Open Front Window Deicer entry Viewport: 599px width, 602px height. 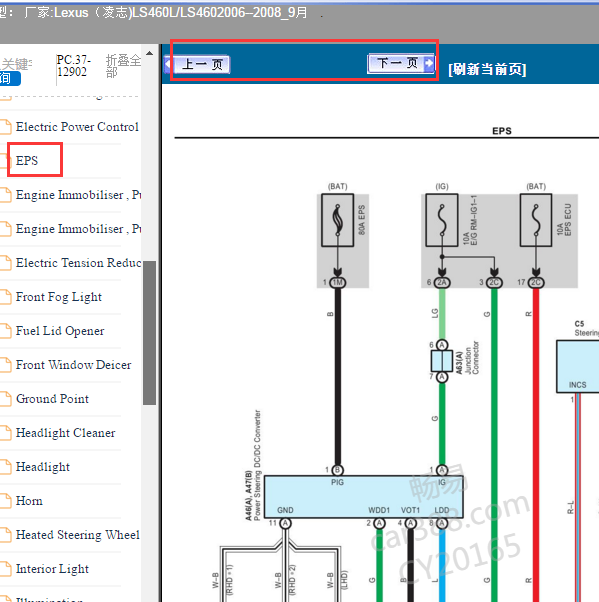point(74,365)
